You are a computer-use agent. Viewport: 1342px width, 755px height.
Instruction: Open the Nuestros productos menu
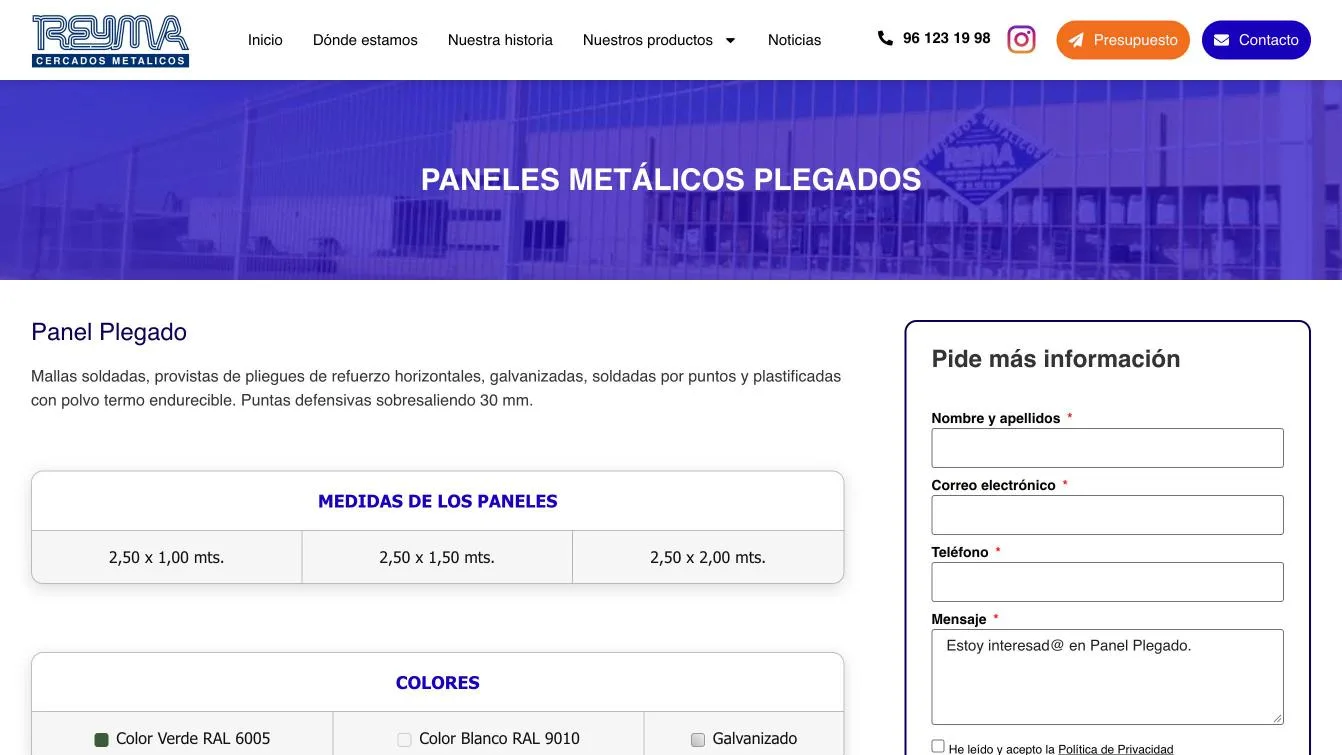(648, 40)
